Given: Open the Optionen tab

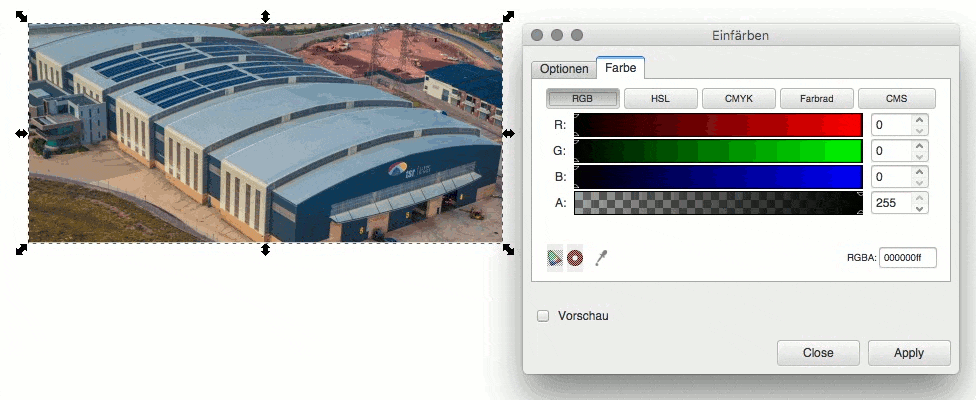Looking at the screenshot, I should [x=564, y=69].
